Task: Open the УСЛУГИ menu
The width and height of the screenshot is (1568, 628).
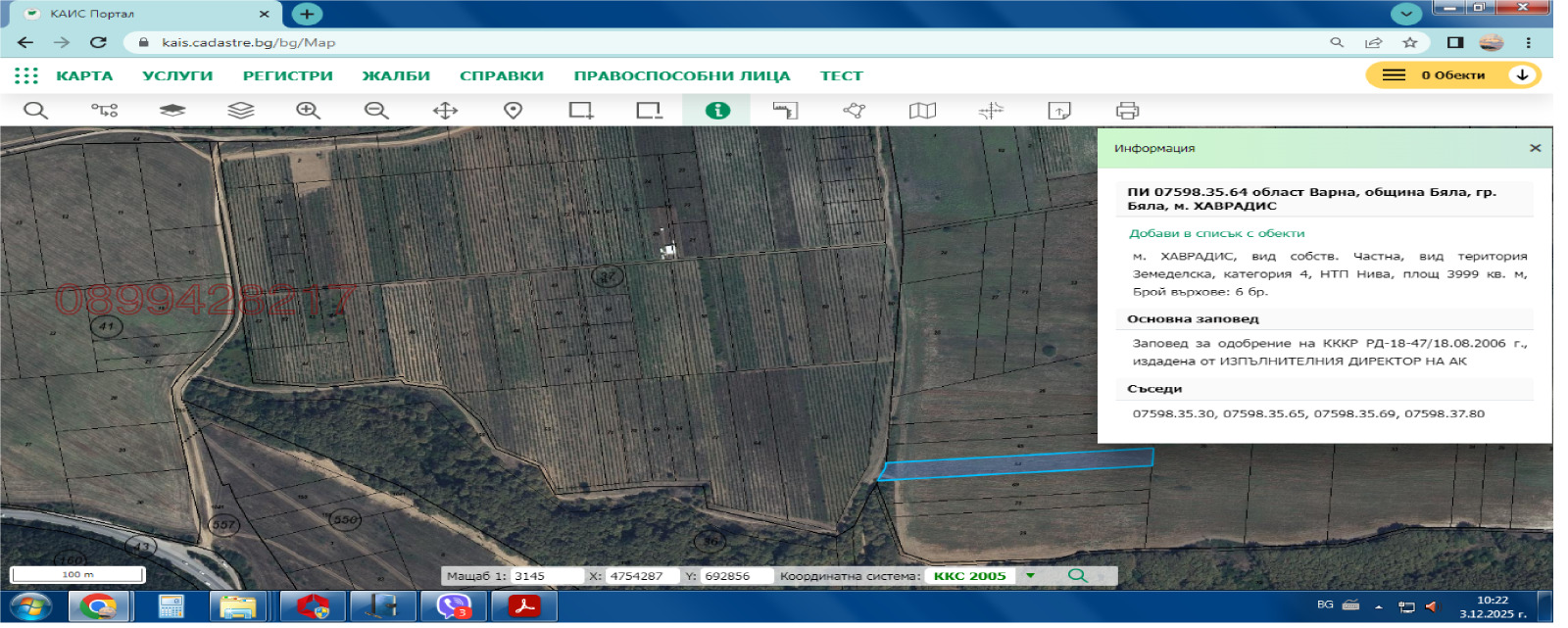Action: [x=177, y=75]
